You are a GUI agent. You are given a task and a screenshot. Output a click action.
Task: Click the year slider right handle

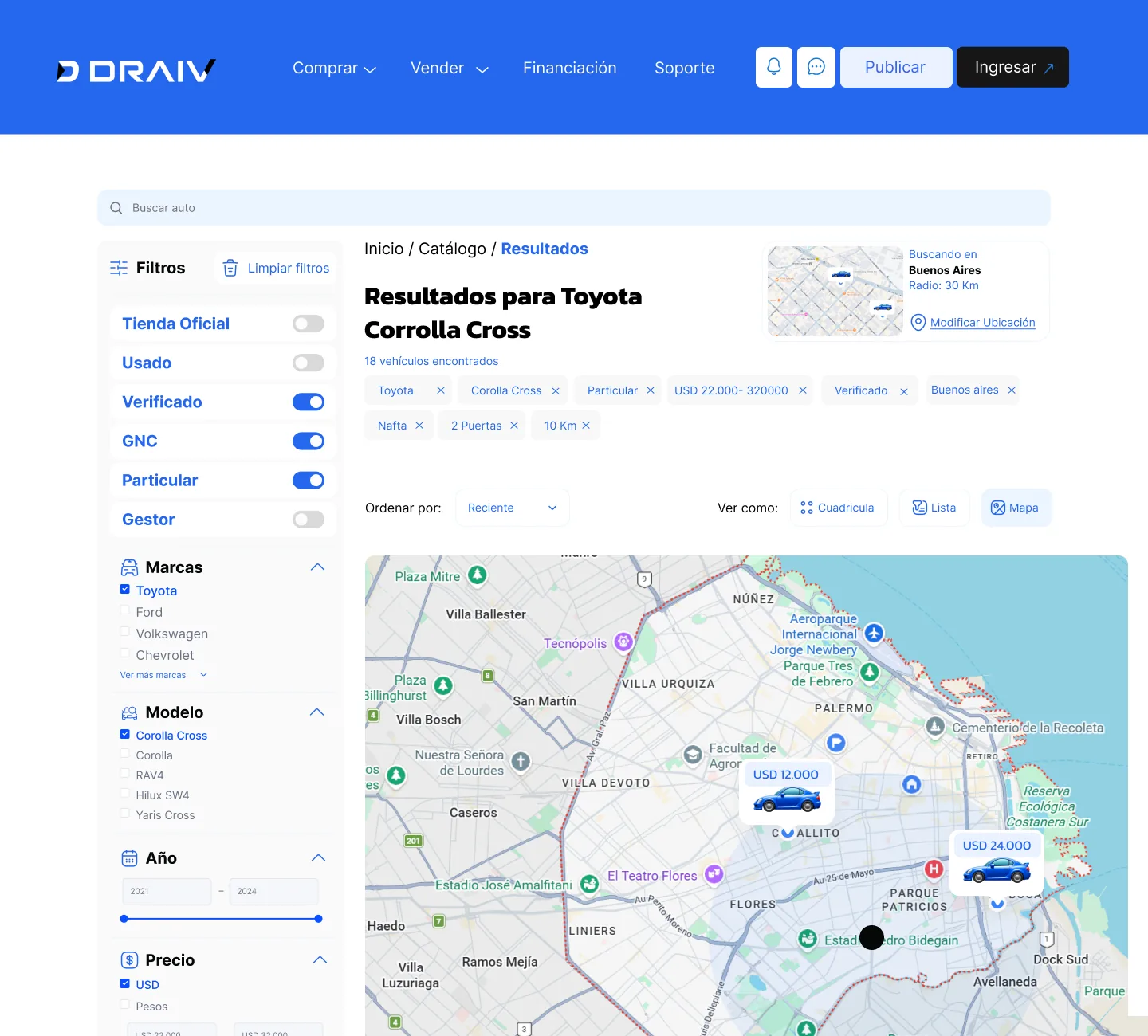[x=318, y=919]
